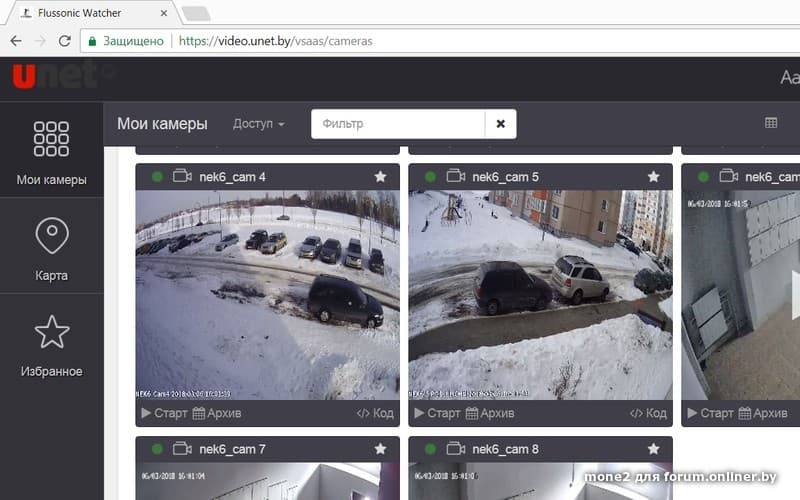This screenshot has height=500, width=800.
Task: Click camera icon of nek6_cam 5
Action: pyautogui.click(x=456, y=176)
